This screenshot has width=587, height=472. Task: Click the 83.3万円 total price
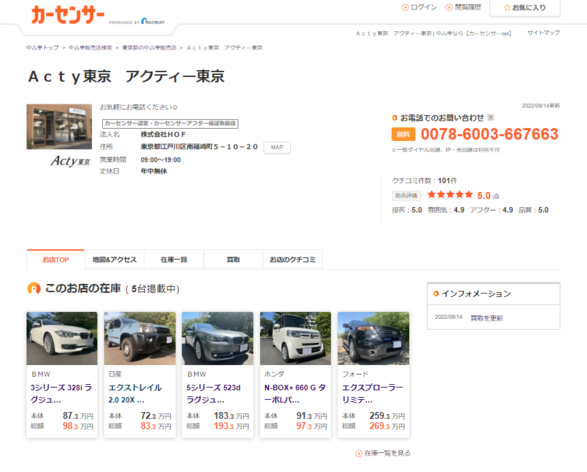click(x=156, y=426)
